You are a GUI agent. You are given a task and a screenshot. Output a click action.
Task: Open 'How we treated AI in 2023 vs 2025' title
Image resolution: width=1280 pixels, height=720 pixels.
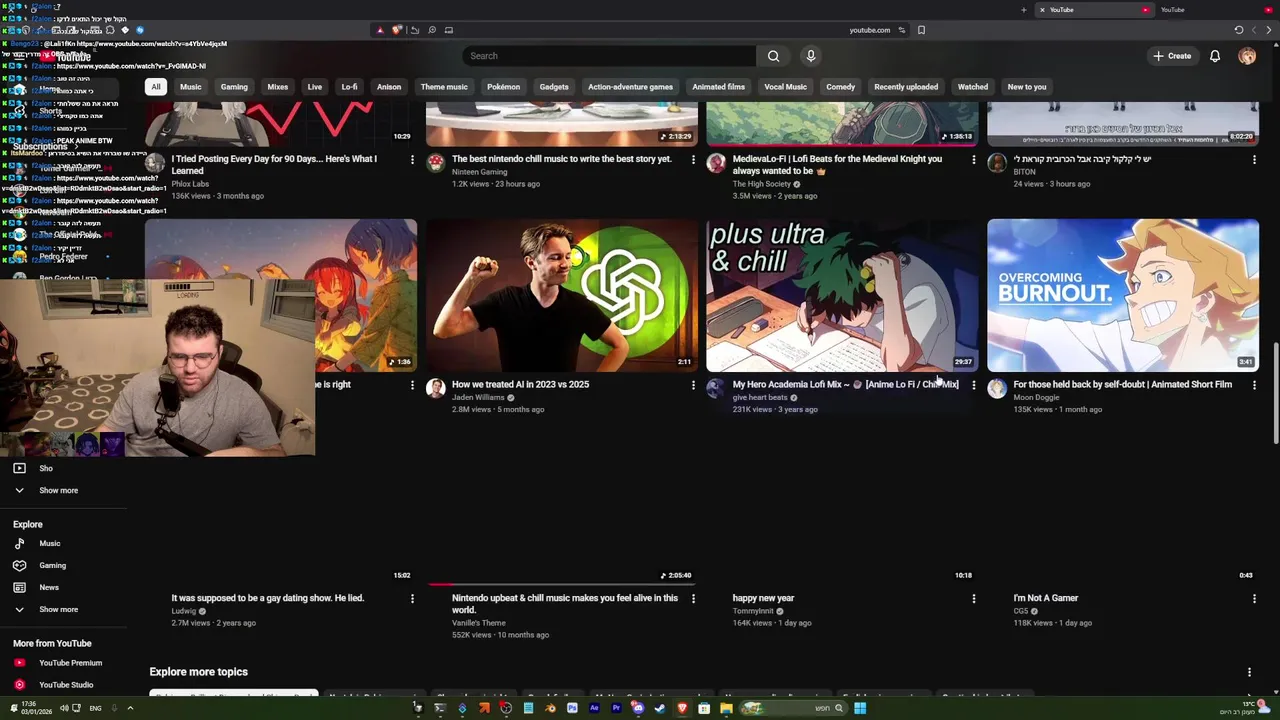click(520, 385)
